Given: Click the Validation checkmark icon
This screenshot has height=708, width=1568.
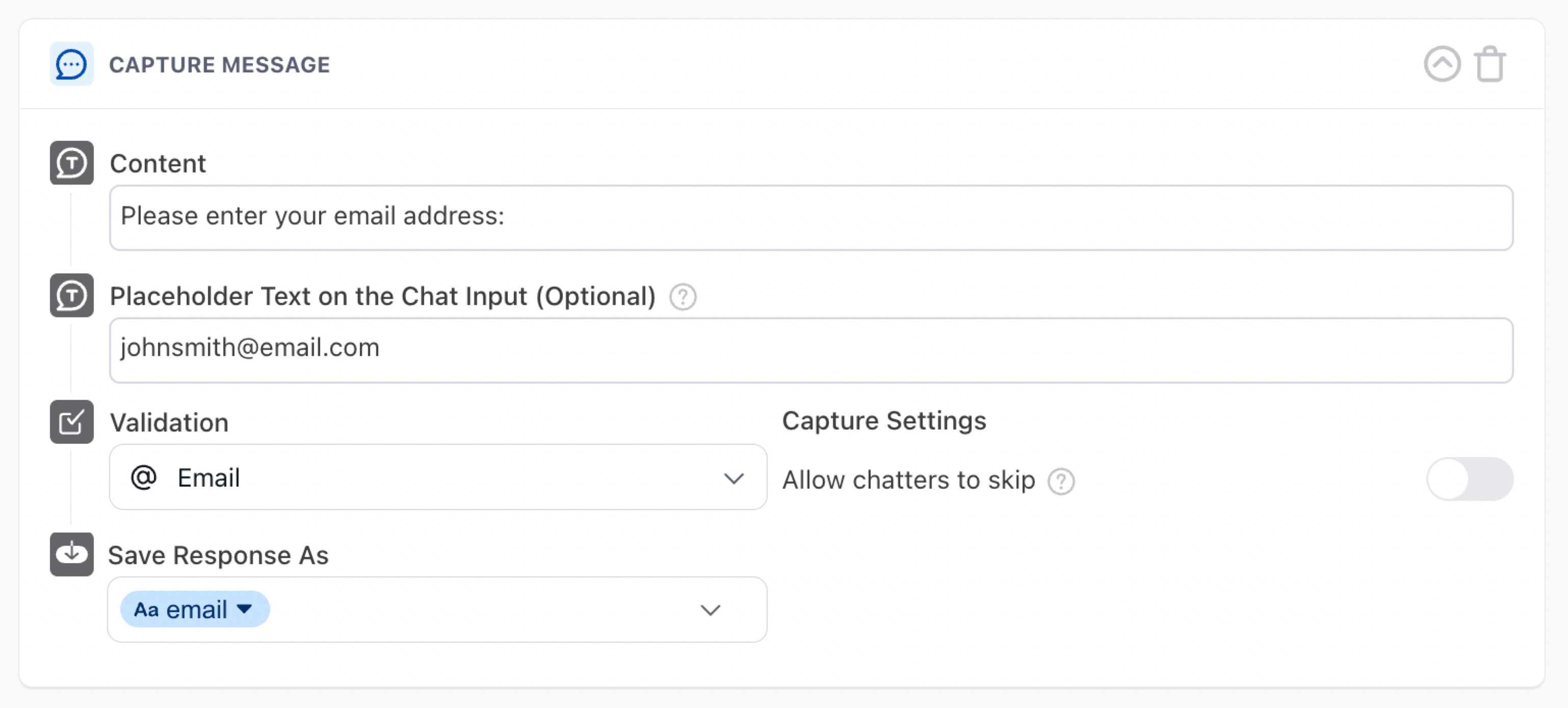Looking at the screenshot, I should [x=71, y=422].
